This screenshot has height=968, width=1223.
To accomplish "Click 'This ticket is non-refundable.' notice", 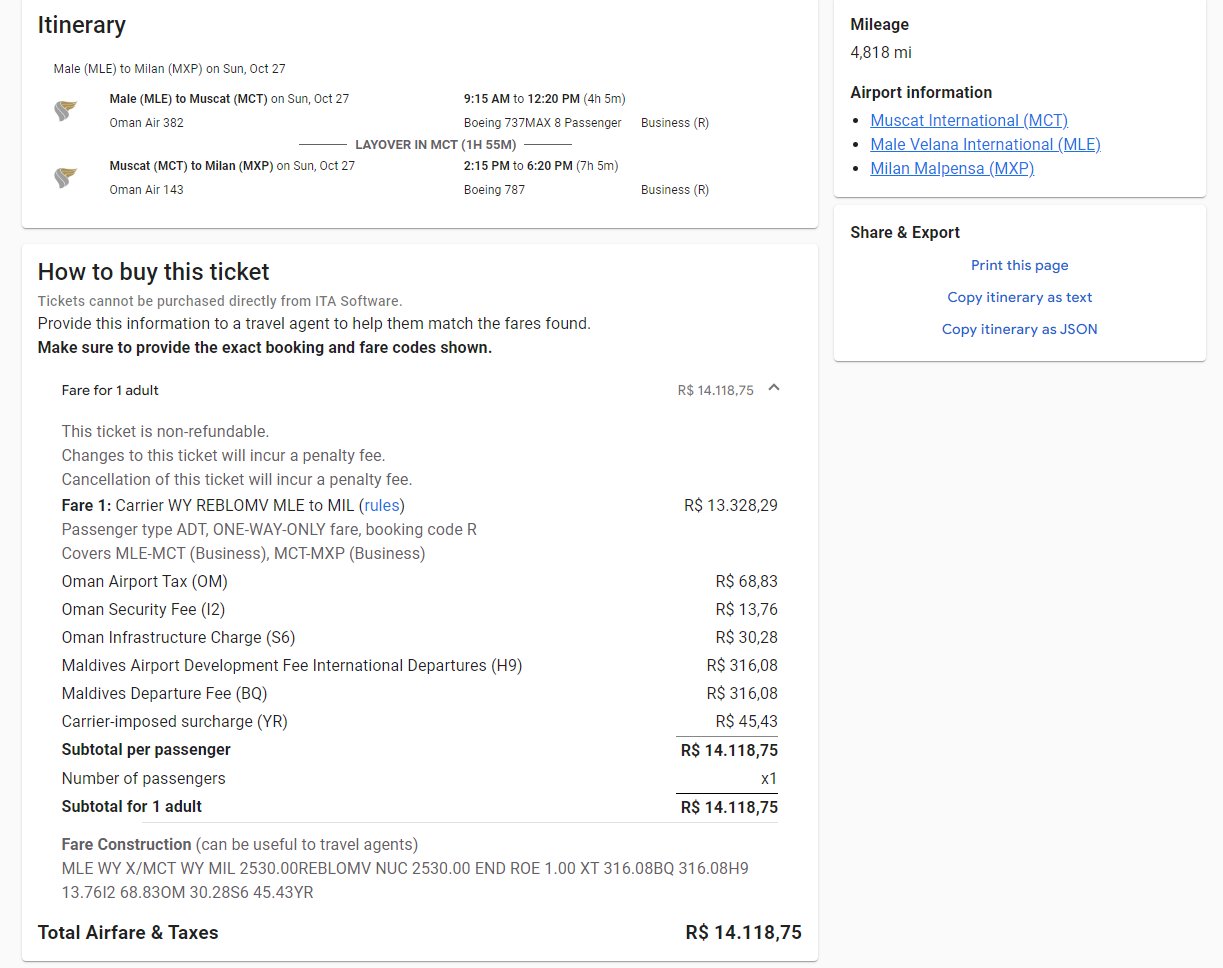I will coord(165,432).
